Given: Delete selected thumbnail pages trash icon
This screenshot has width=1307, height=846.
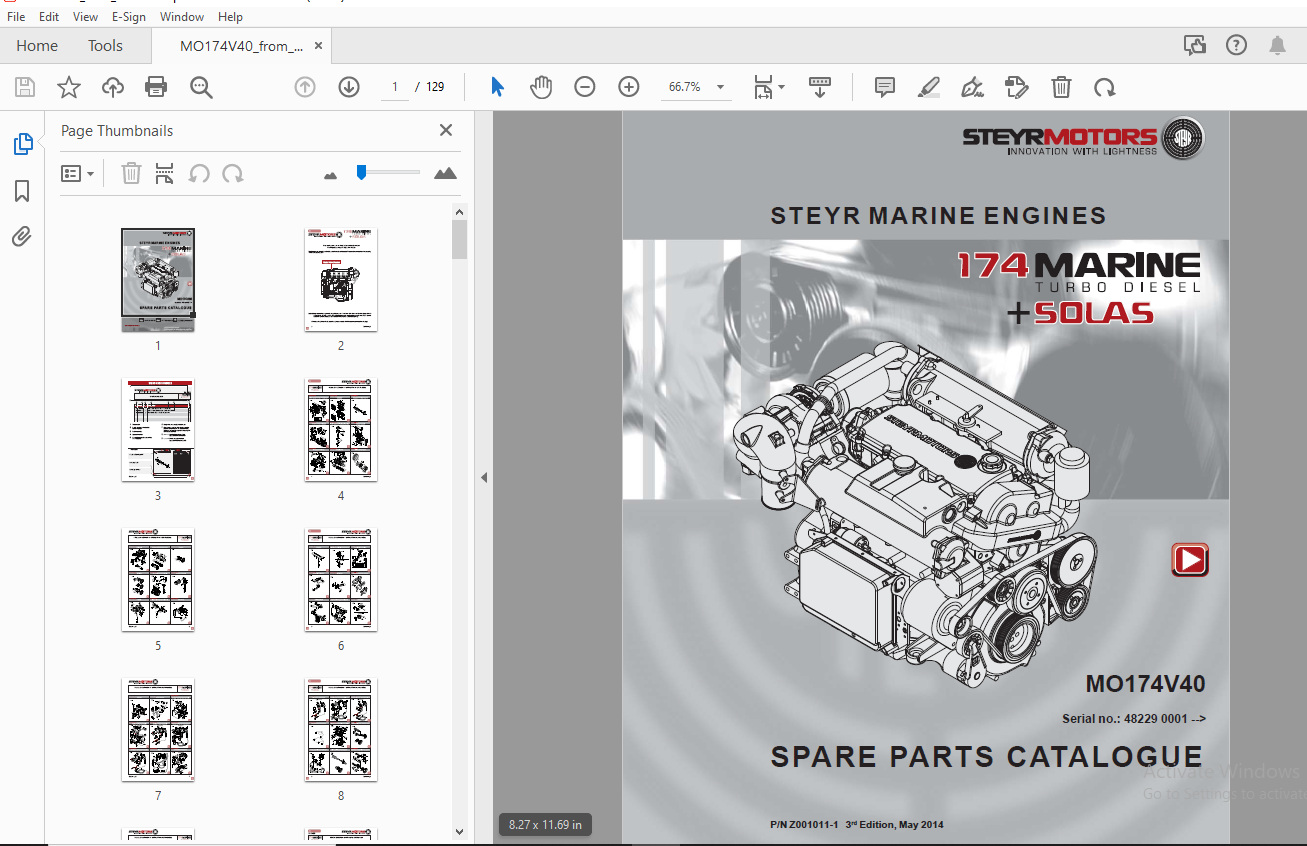Looking at the screenshot, I should point(131,173).
